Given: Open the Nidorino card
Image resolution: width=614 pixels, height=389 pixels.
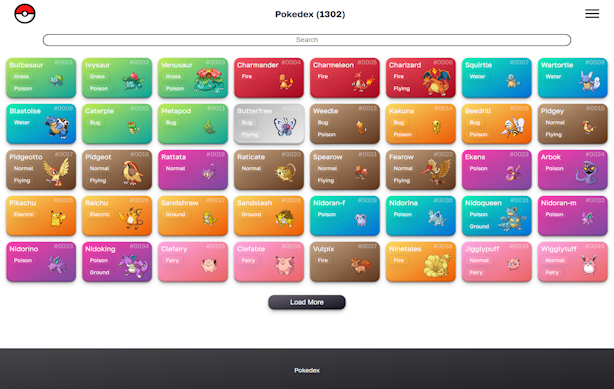Looking at the screenshot, I should tap(41, 261).
